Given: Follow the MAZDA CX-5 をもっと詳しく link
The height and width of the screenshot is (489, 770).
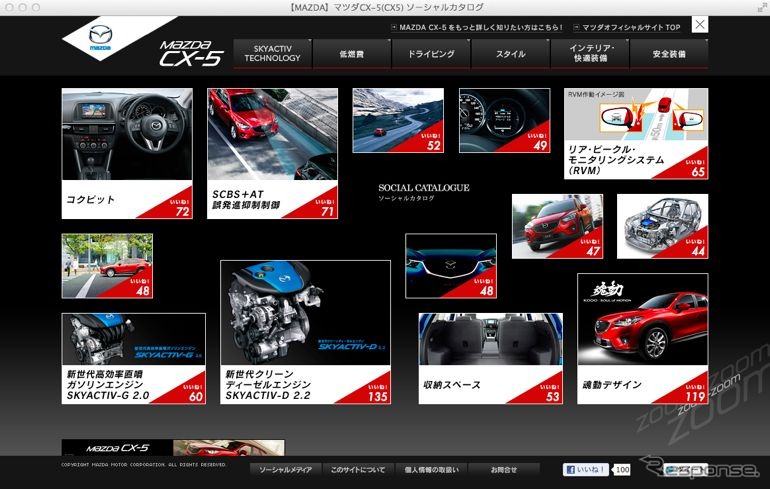Looking at the screenshot, I should (x=477, y=27).
